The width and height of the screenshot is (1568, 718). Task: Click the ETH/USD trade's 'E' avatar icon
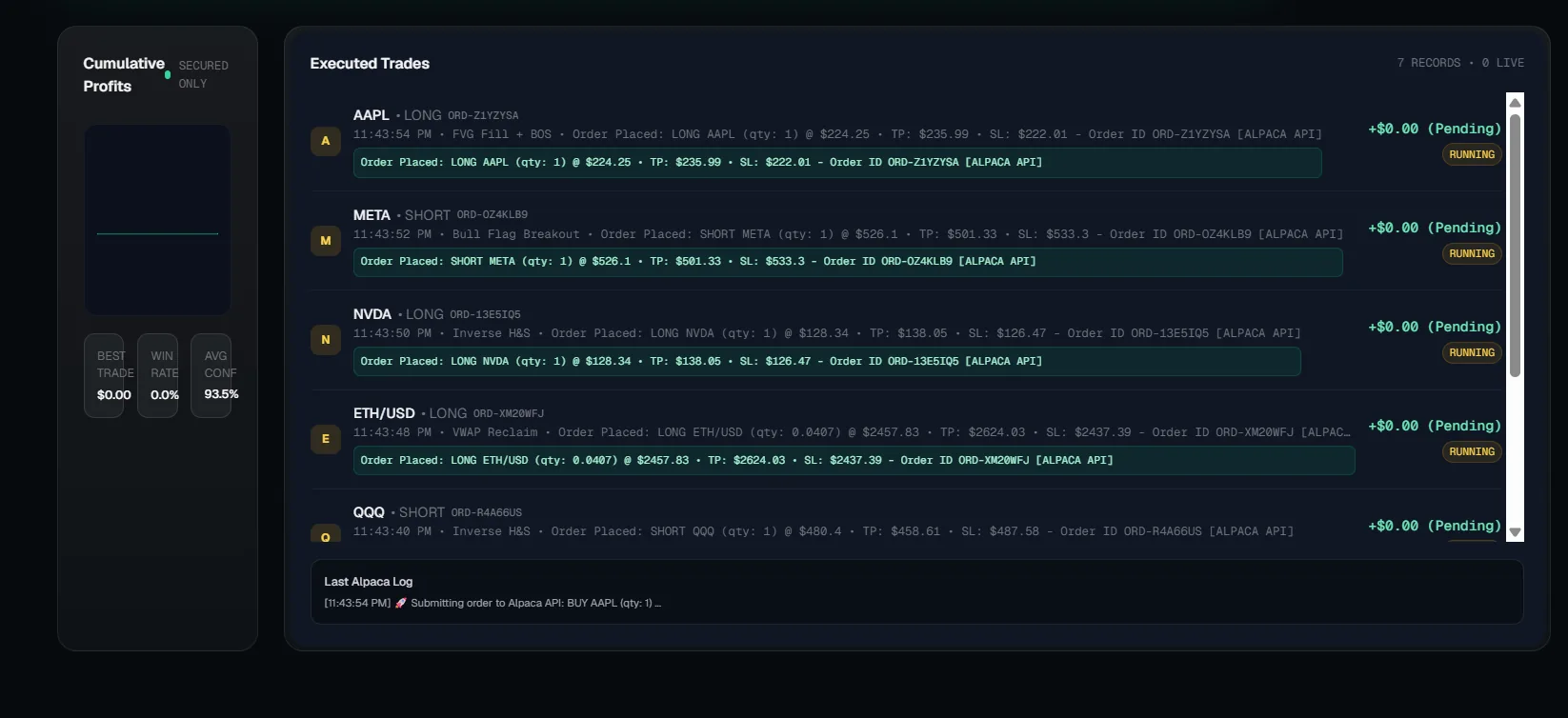tap(326, 439)
